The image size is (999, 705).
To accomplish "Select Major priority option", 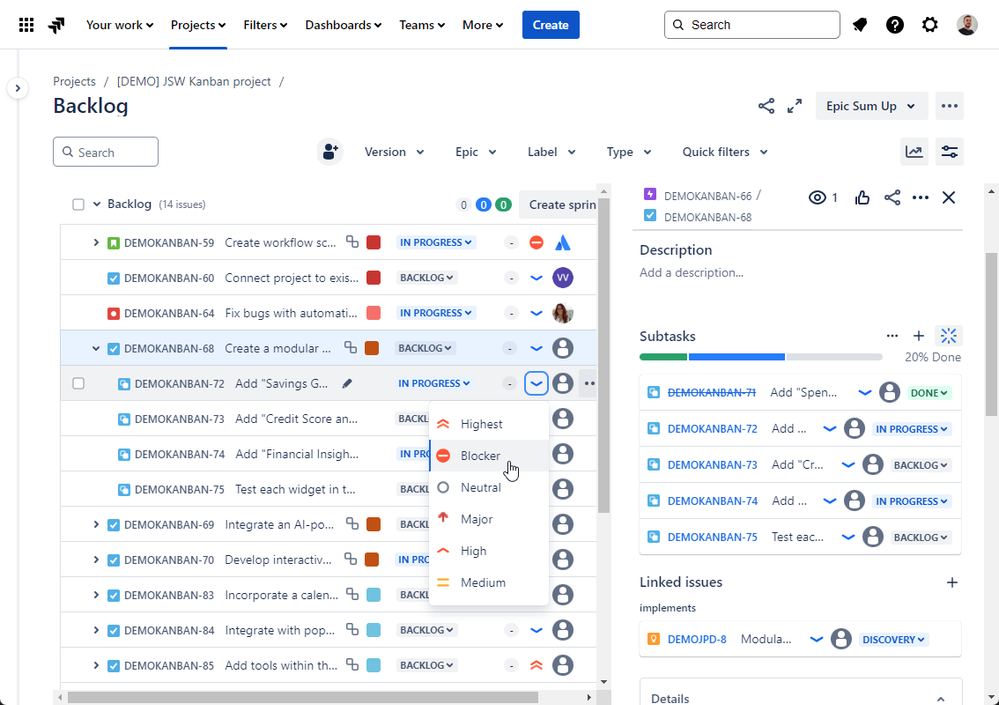I will (x=489, y=519).
